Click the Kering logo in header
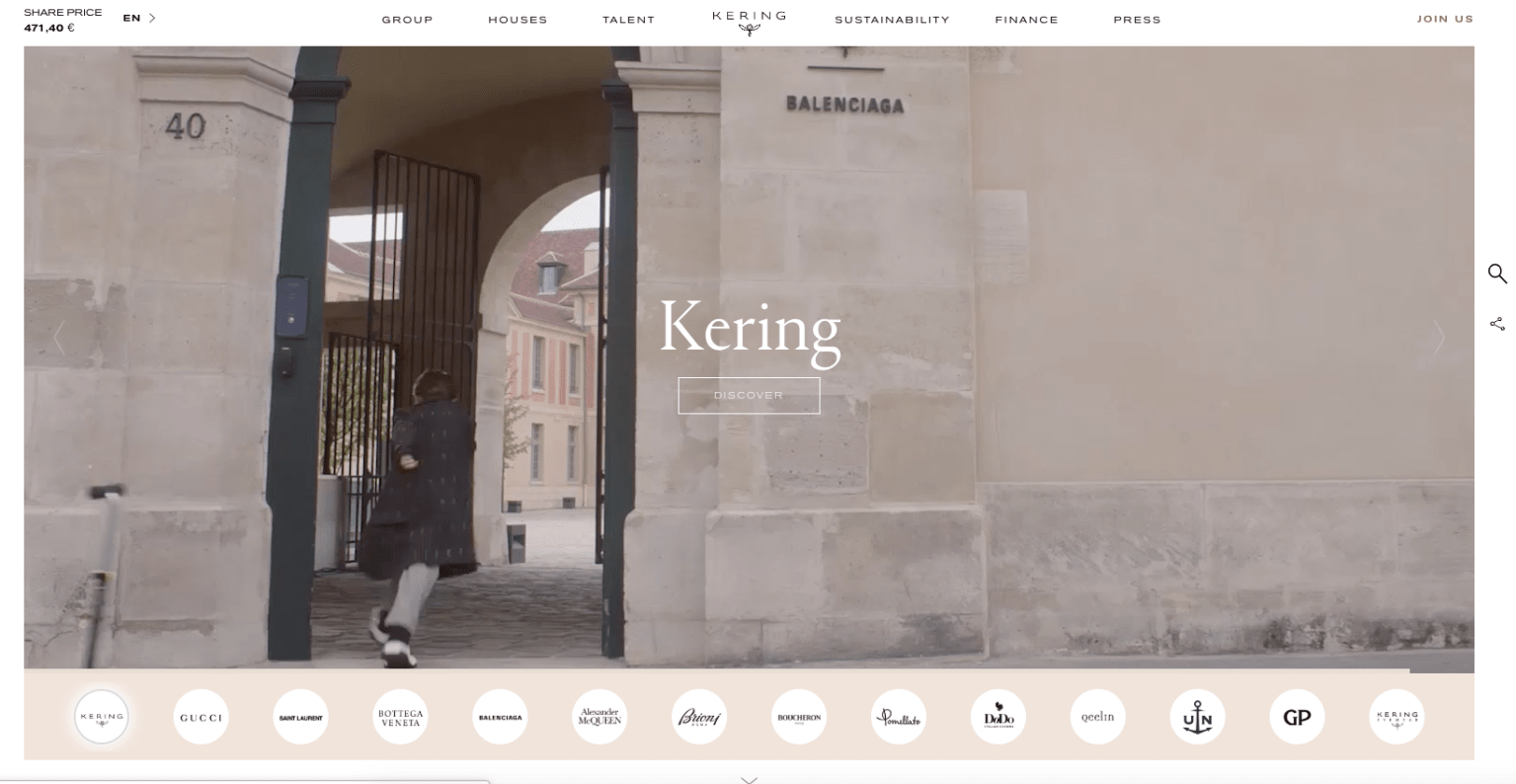This screenshot has width=1516, height=784. pyautogui.click(x=749, y=21)
